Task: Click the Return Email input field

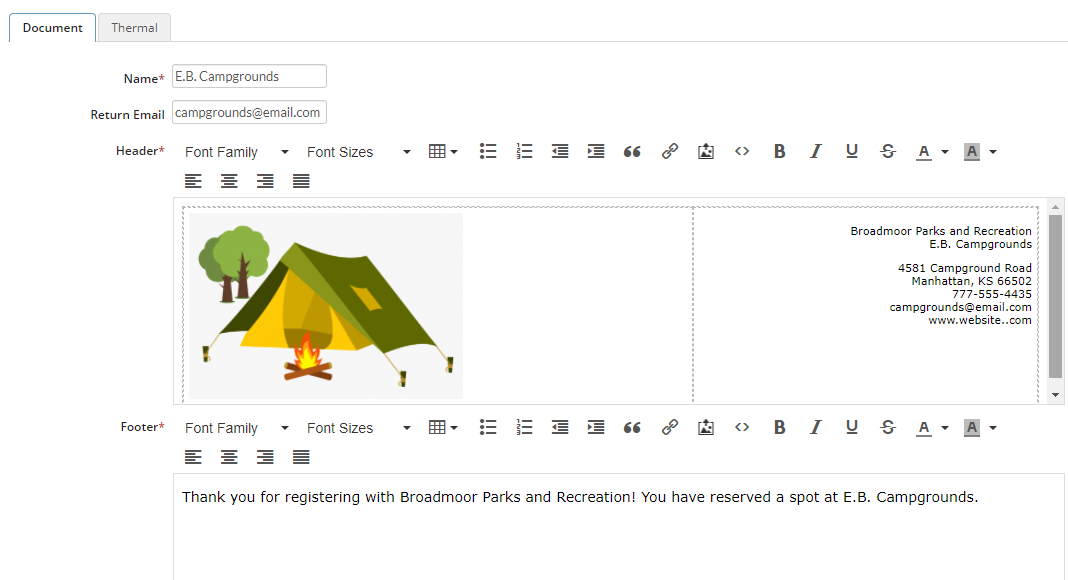Action: click(x=249, y=112)
